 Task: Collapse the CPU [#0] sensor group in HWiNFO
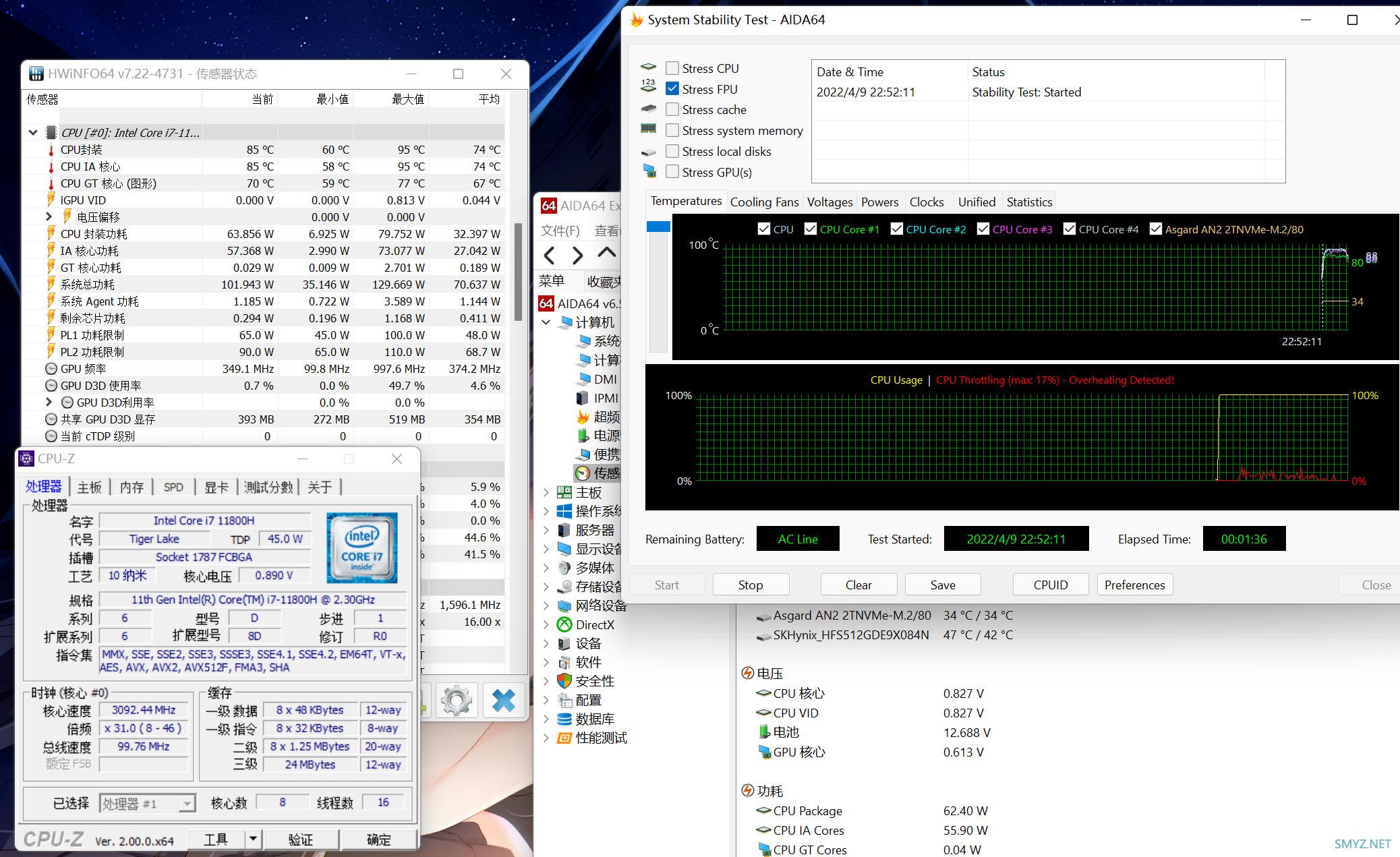(33, 133)
